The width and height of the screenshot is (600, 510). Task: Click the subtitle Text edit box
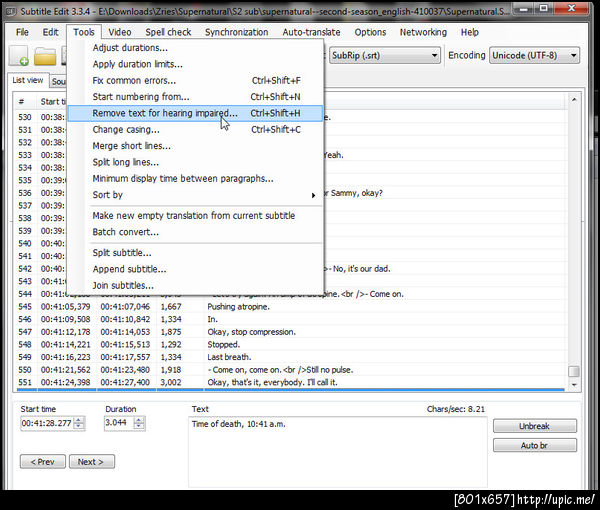[338, 452]
